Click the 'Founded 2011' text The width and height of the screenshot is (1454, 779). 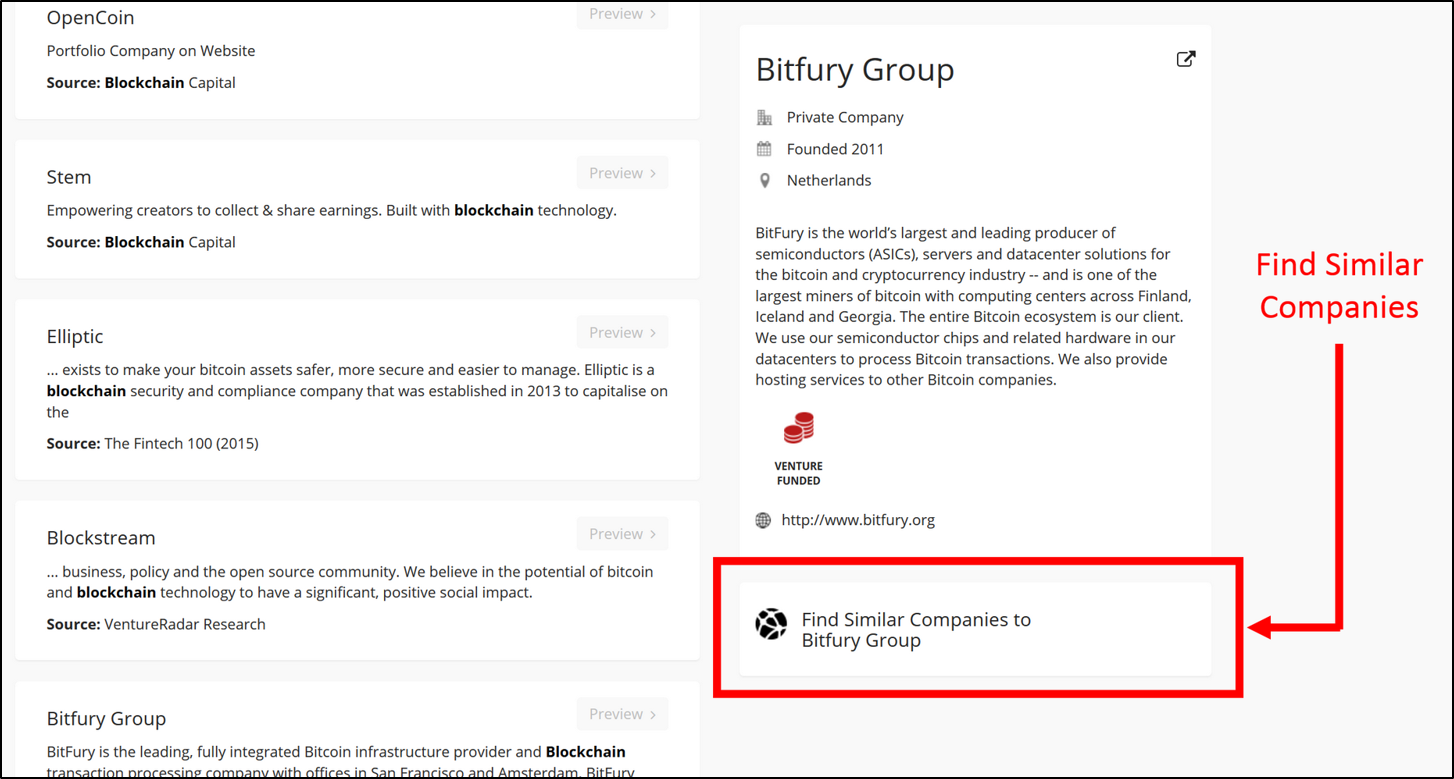[835, 149]
